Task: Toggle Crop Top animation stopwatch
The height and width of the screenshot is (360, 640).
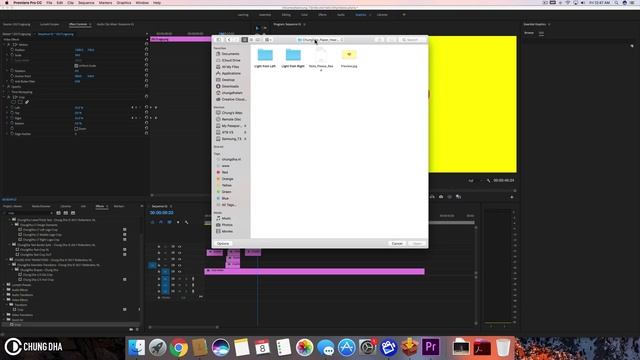Action: pyautogui.click(x=12, y=113)
